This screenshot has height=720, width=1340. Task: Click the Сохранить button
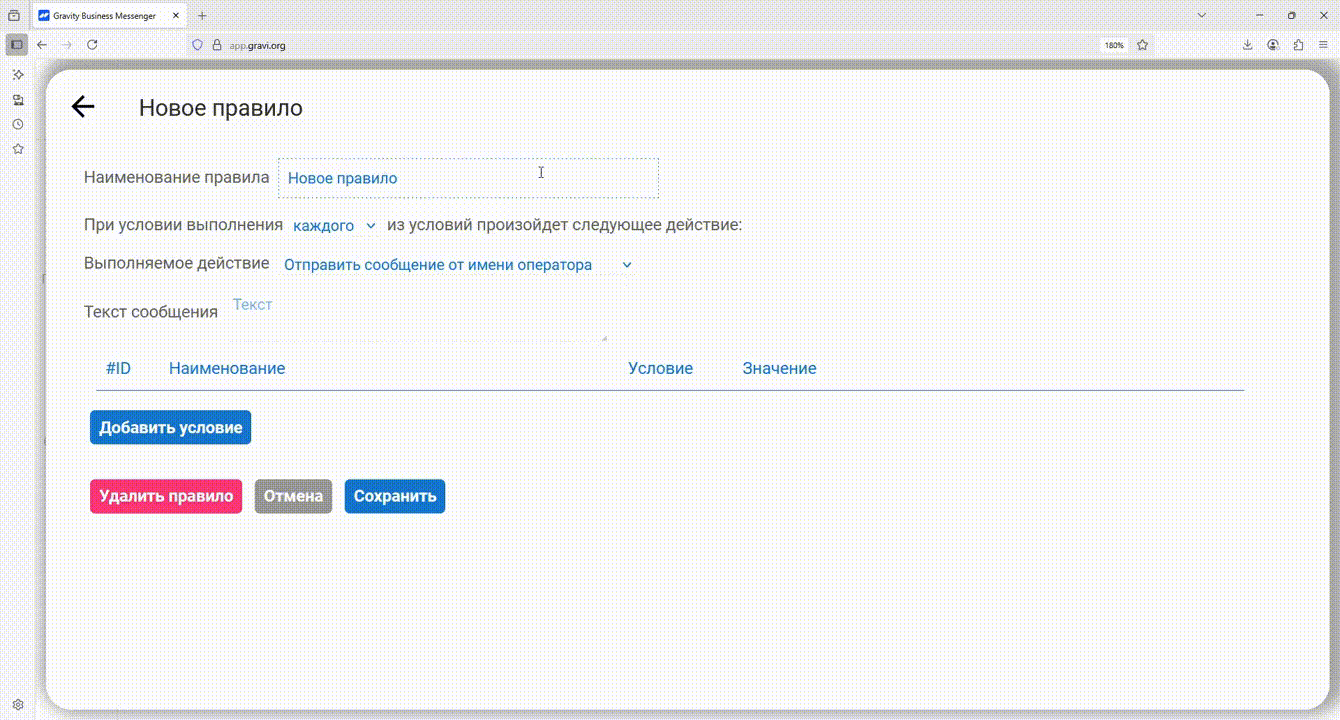395,496
